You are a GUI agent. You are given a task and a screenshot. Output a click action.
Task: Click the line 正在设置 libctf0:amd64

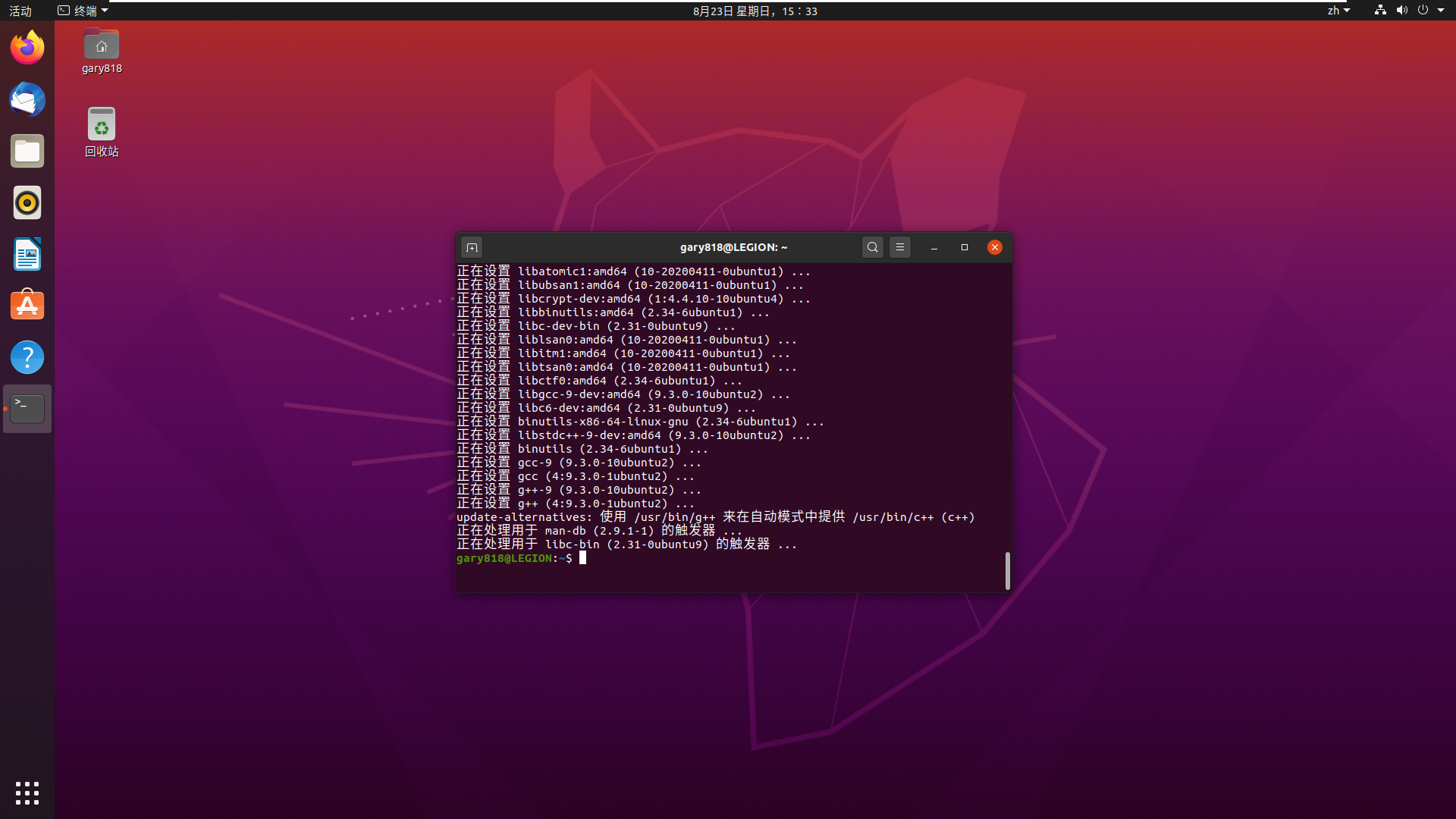(599, 381)
